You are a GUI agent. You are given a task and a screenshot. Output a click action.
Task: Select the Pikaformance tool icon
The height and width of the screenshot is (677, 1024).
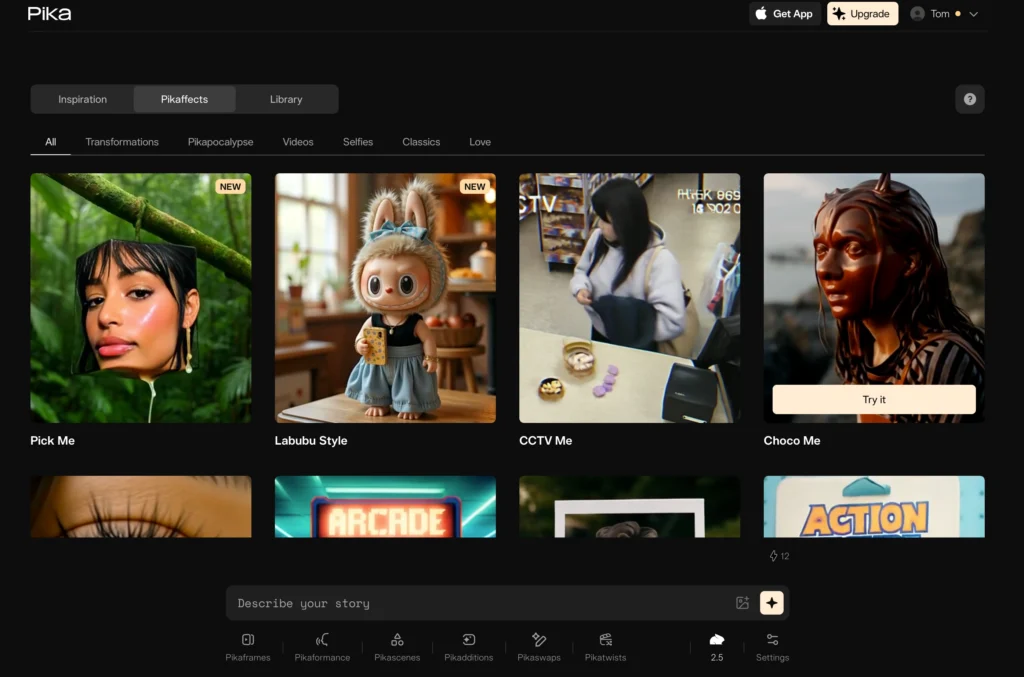click(322, 640)
